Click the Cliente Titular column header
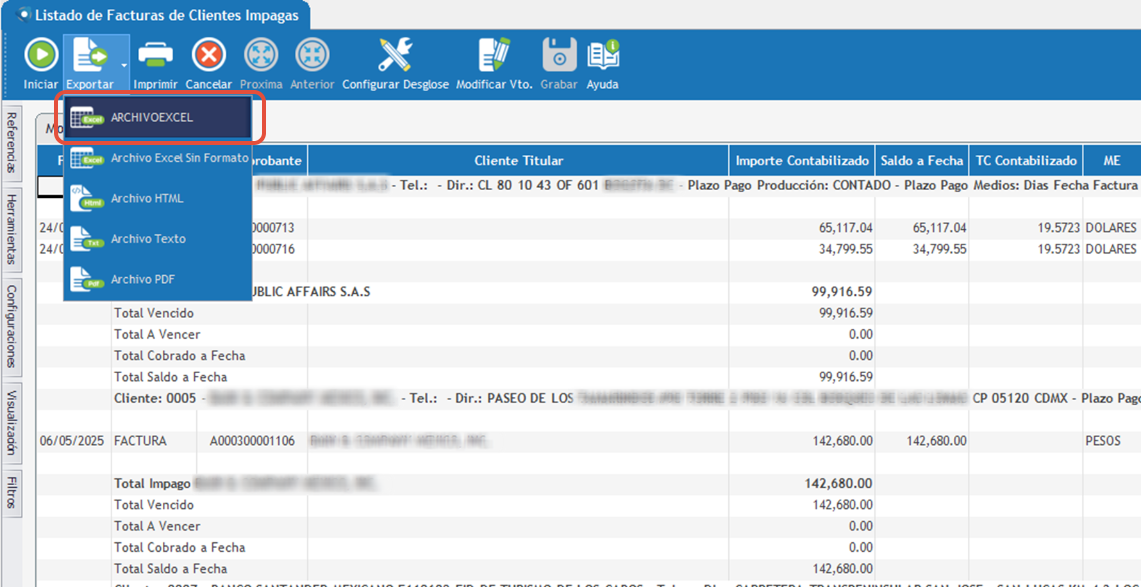 click(518, 161)
